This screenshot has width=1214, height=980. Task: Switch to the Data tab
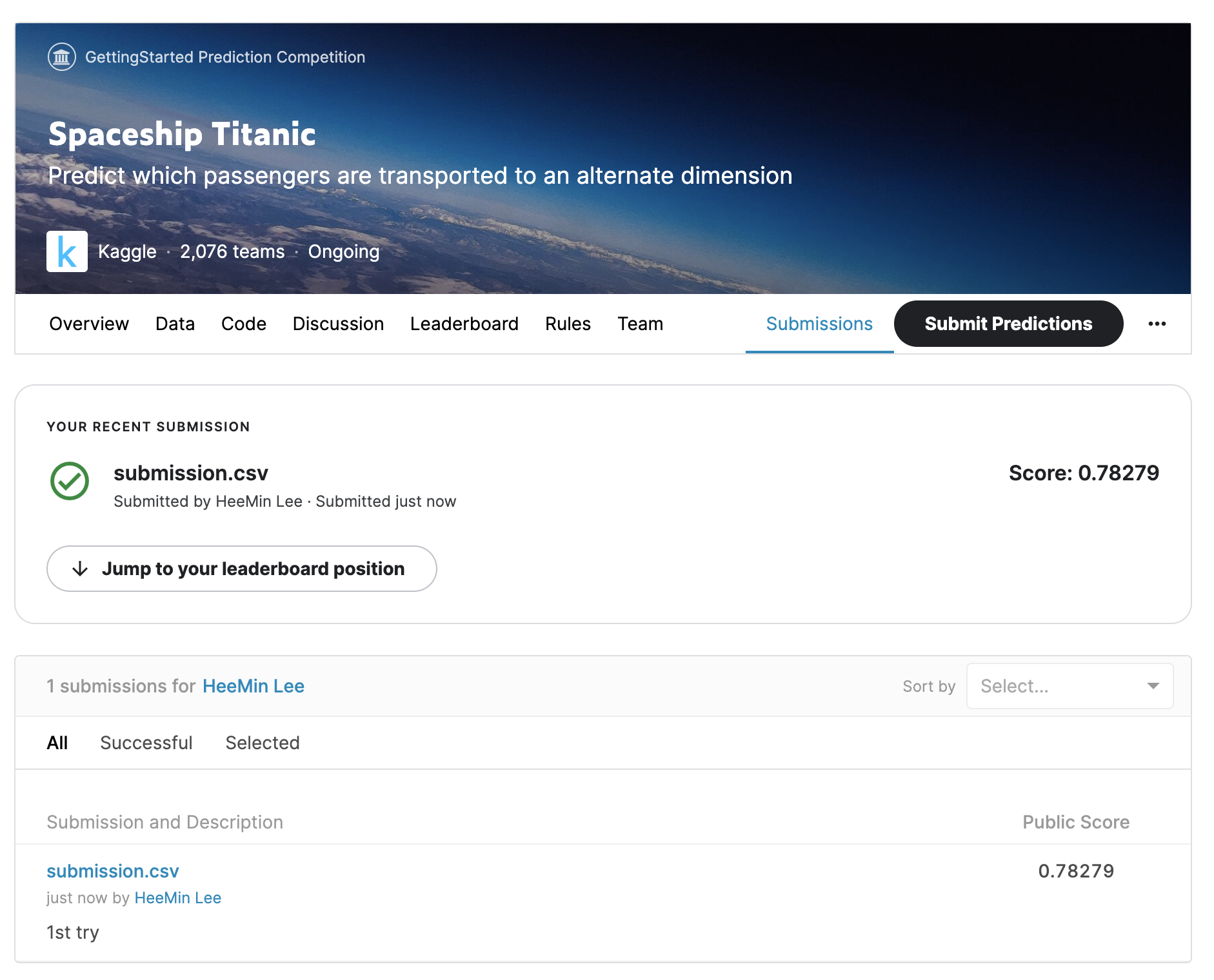pos(175,324)
